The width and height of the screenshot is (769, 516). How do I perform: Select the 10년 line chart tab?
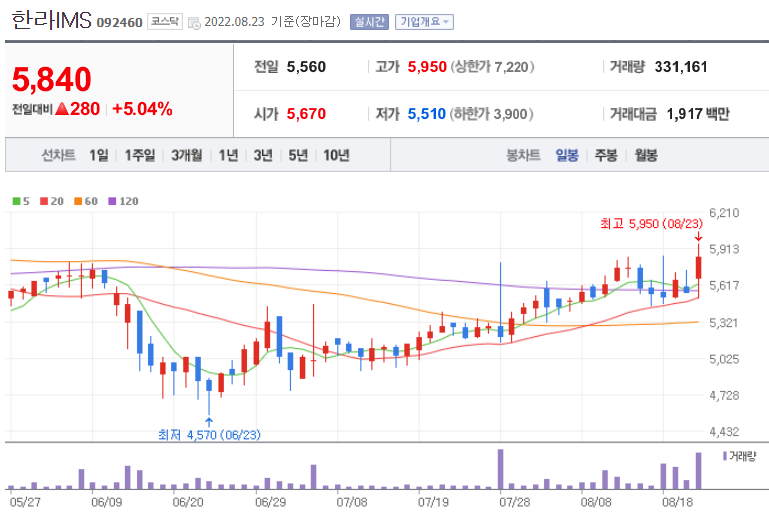tap(336, 155)
